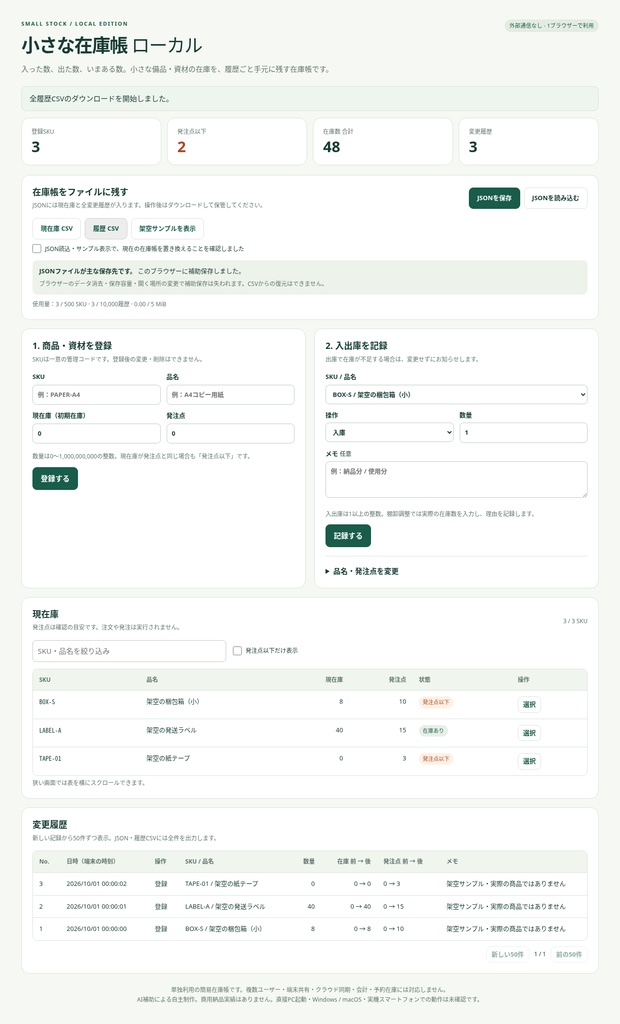The image size is (620, 1024).
Task: Click the timestamp 2026/10/01 00:00:02
Action: pos(97,884)
